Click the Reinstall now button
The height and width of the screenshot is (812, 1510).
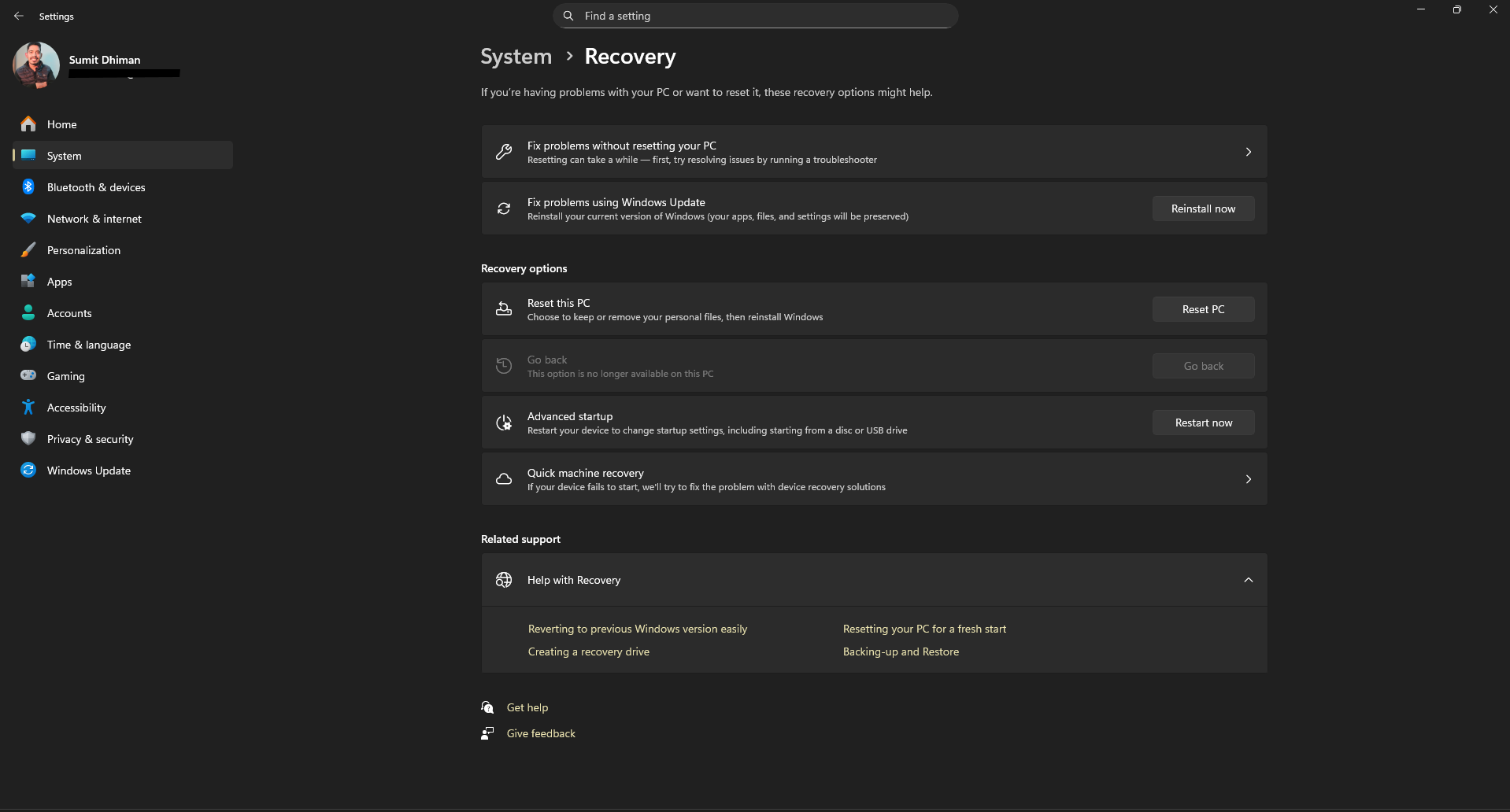coord(1203,209)
